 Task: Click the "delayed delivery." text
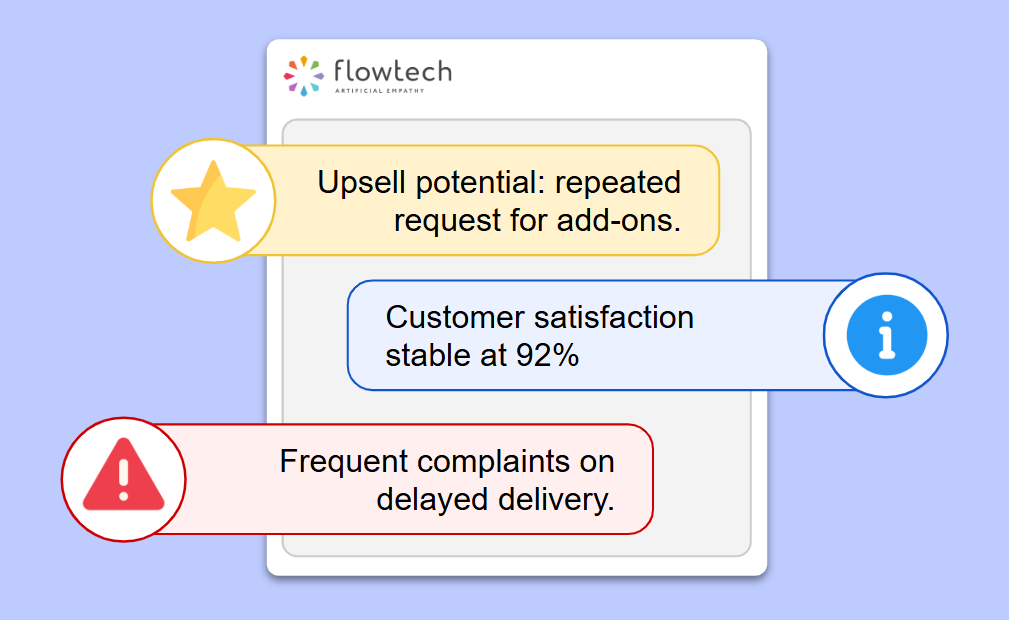click(495, 498)
